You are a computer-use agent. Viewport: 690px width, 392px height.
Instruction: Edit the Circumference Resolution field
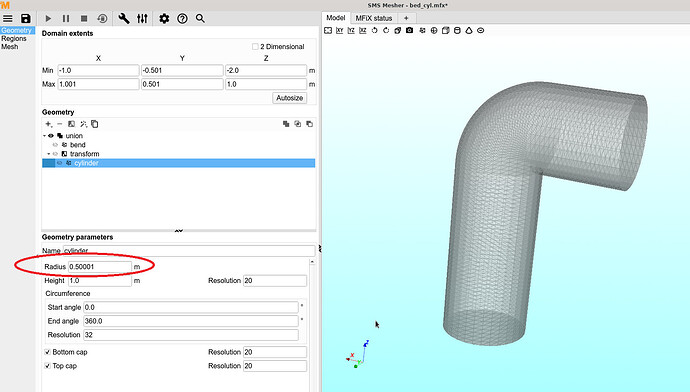tap(191, 335)
